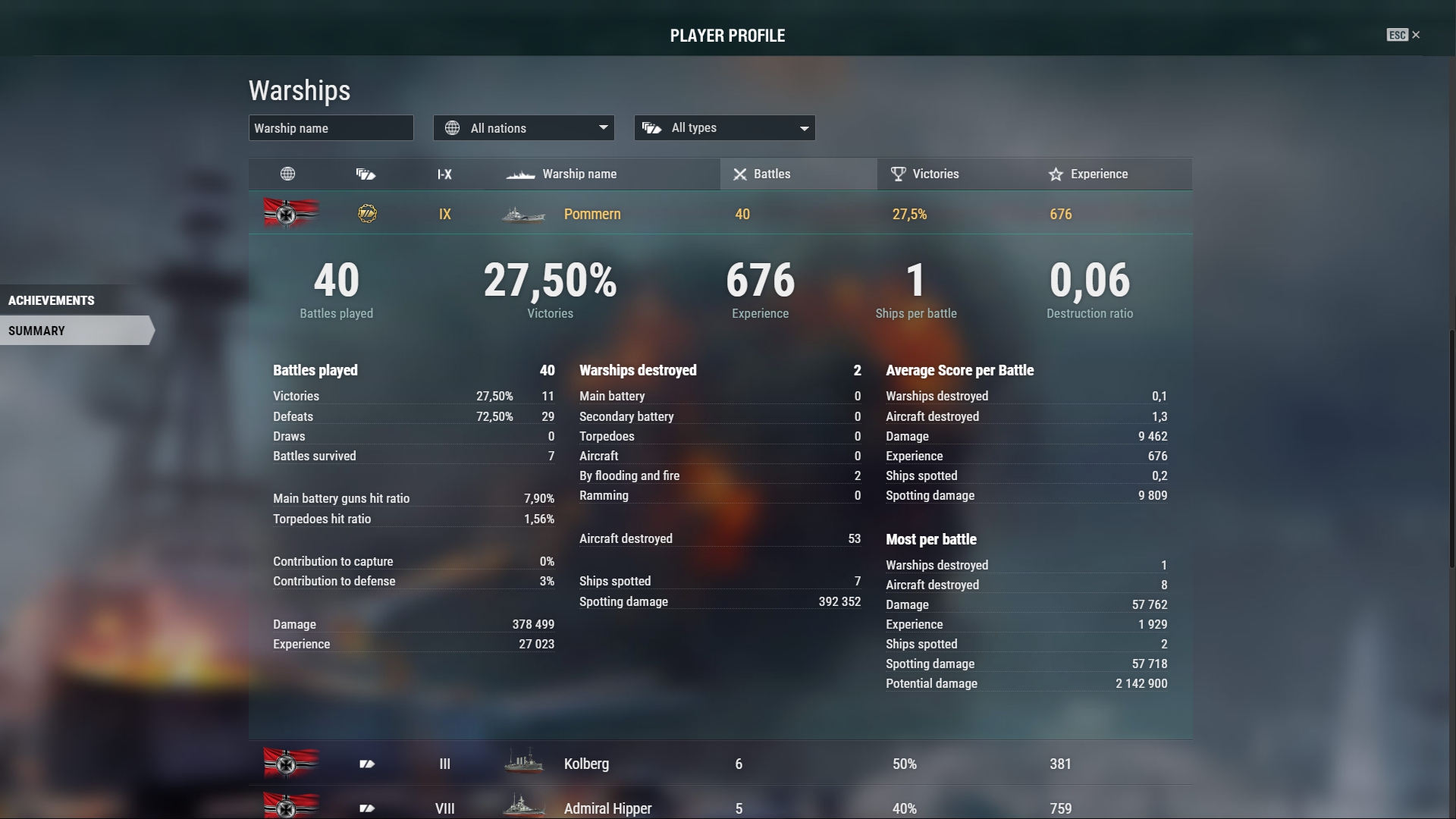This screenshot has height=819, width=1456.
Task: Click the Secondary battery row
Action: point(720,416)
